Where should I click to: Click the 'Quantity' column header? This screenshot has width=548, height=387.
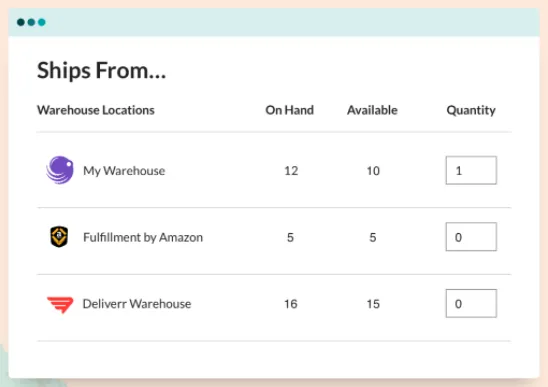point(471,110)
